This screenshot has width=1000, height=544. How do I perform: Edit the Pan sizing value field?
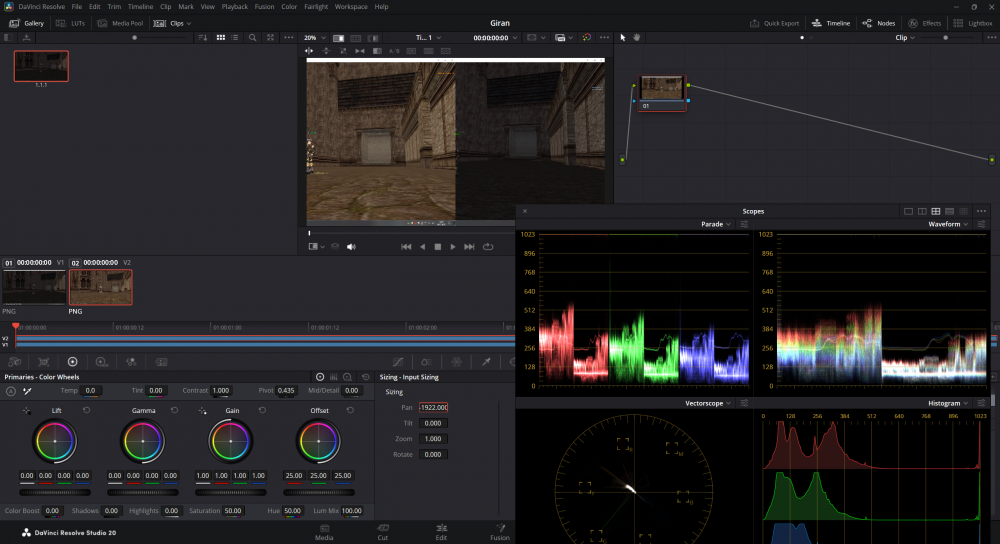(433, 408)
